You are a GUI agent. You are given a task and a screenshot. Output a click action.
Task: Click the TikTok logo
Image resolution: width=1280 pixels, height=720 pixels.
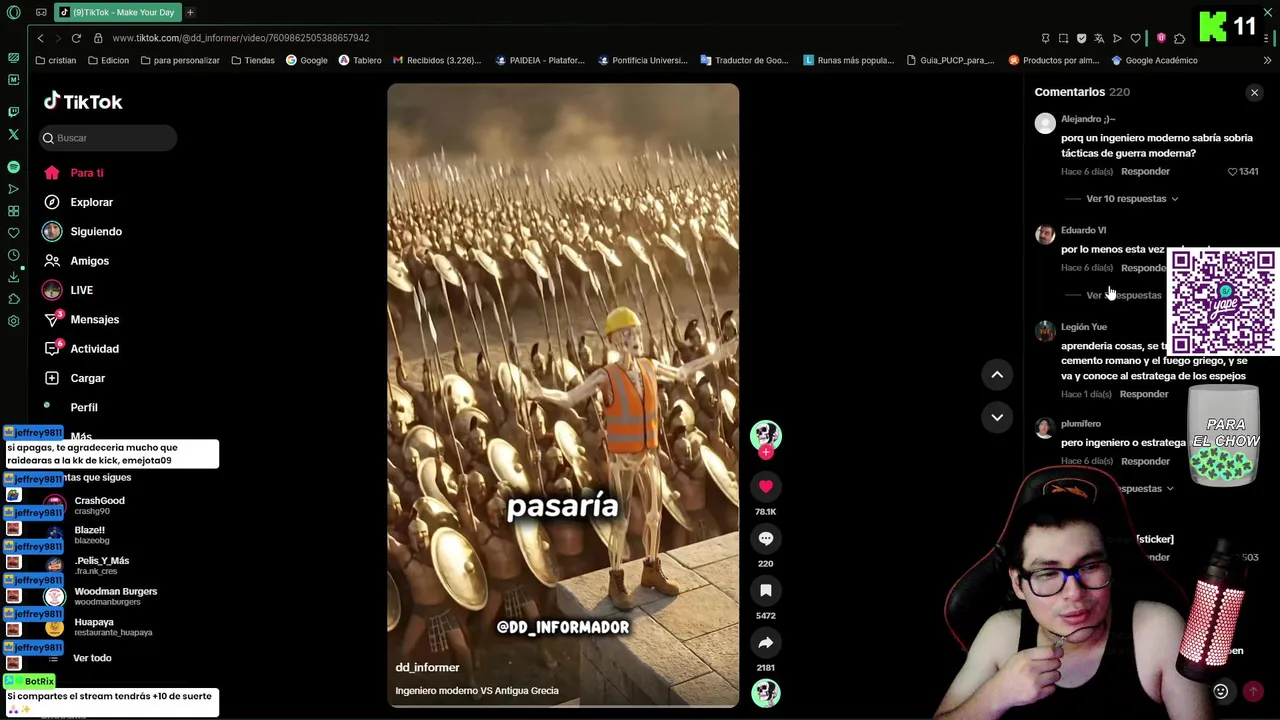(83, 102)
